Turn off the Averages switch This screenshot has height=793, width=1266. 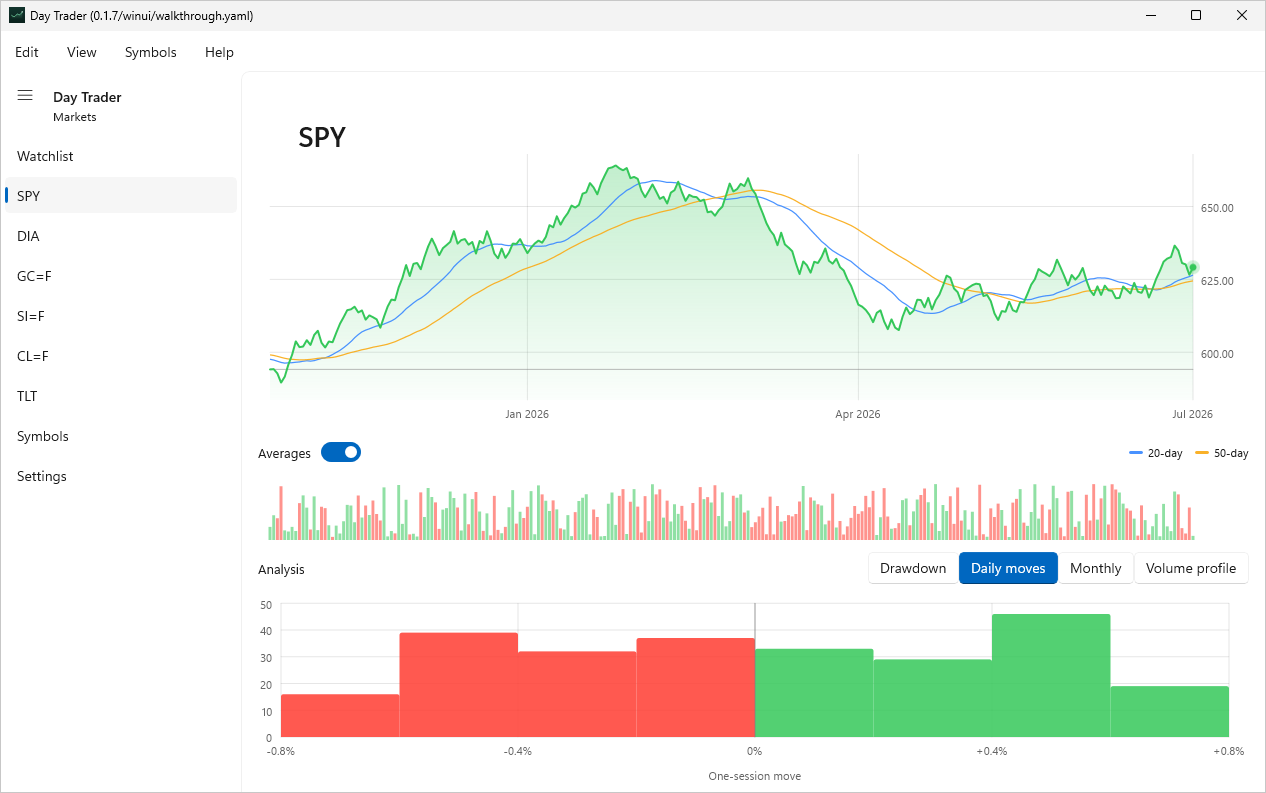click(x=341, y=452)
